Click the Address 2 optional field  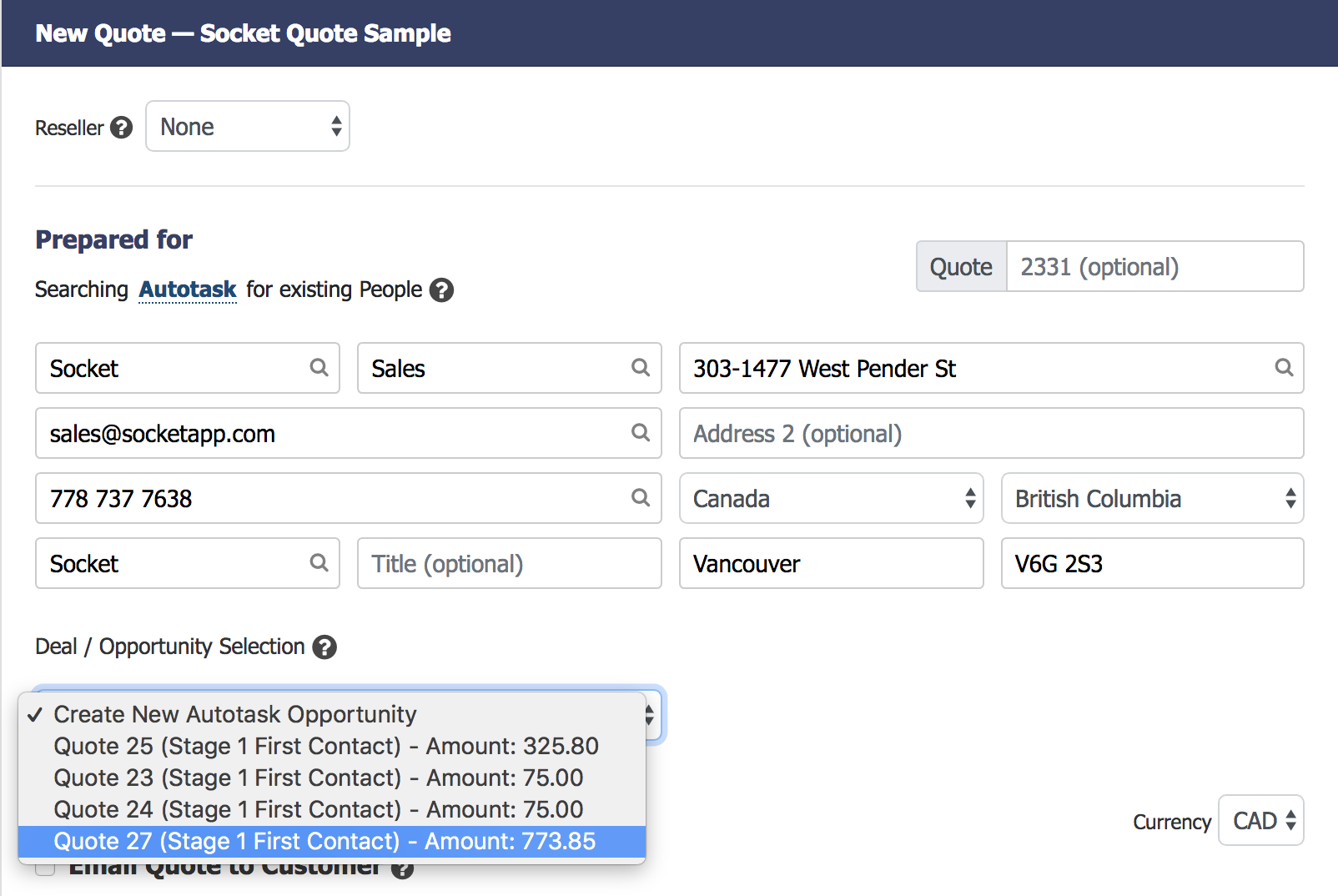(991, 433)
